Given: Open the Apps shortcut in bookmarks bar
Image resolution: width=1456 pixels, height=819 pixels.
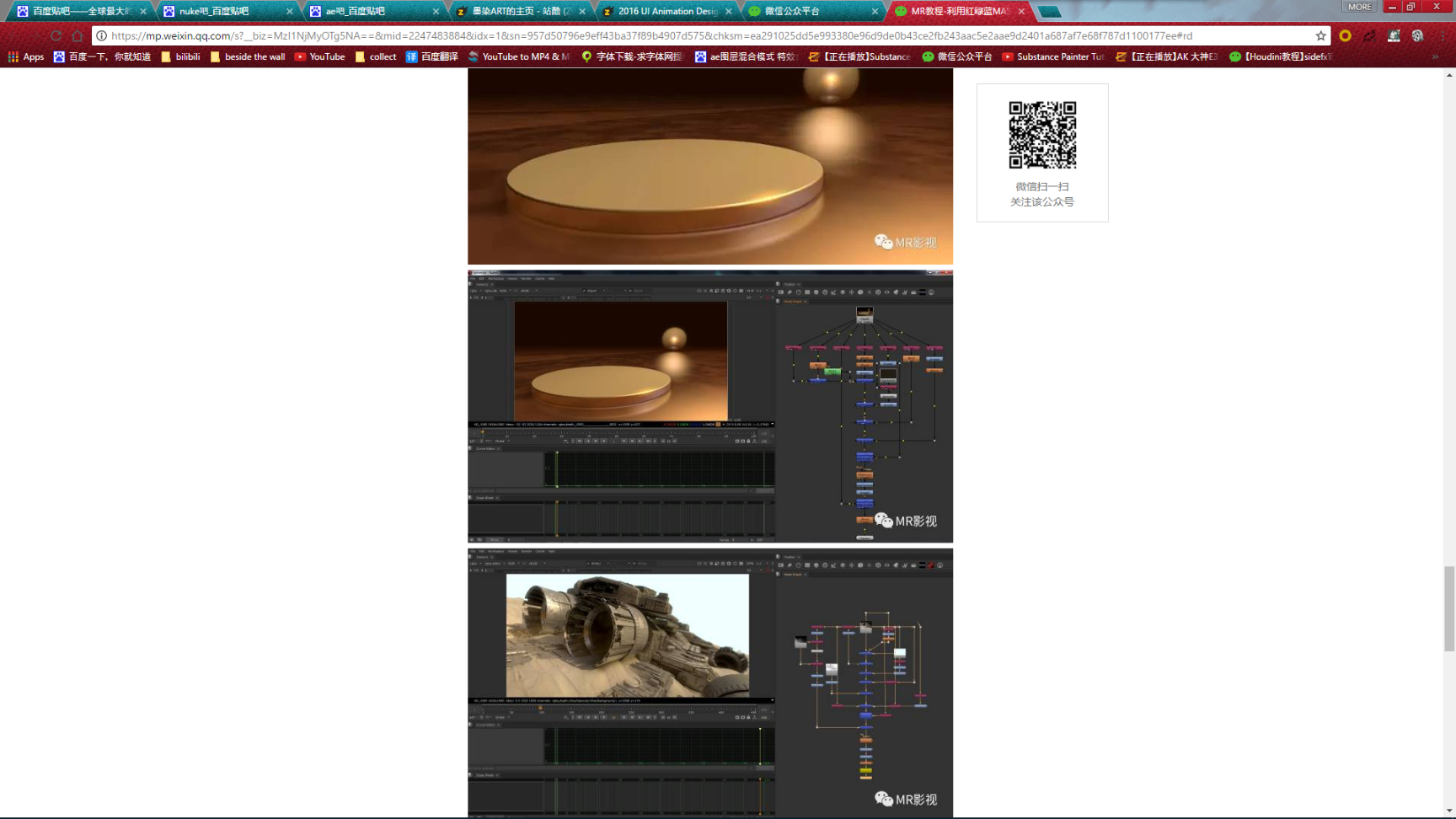Looking at the screenshot, I should pos(25,56).
